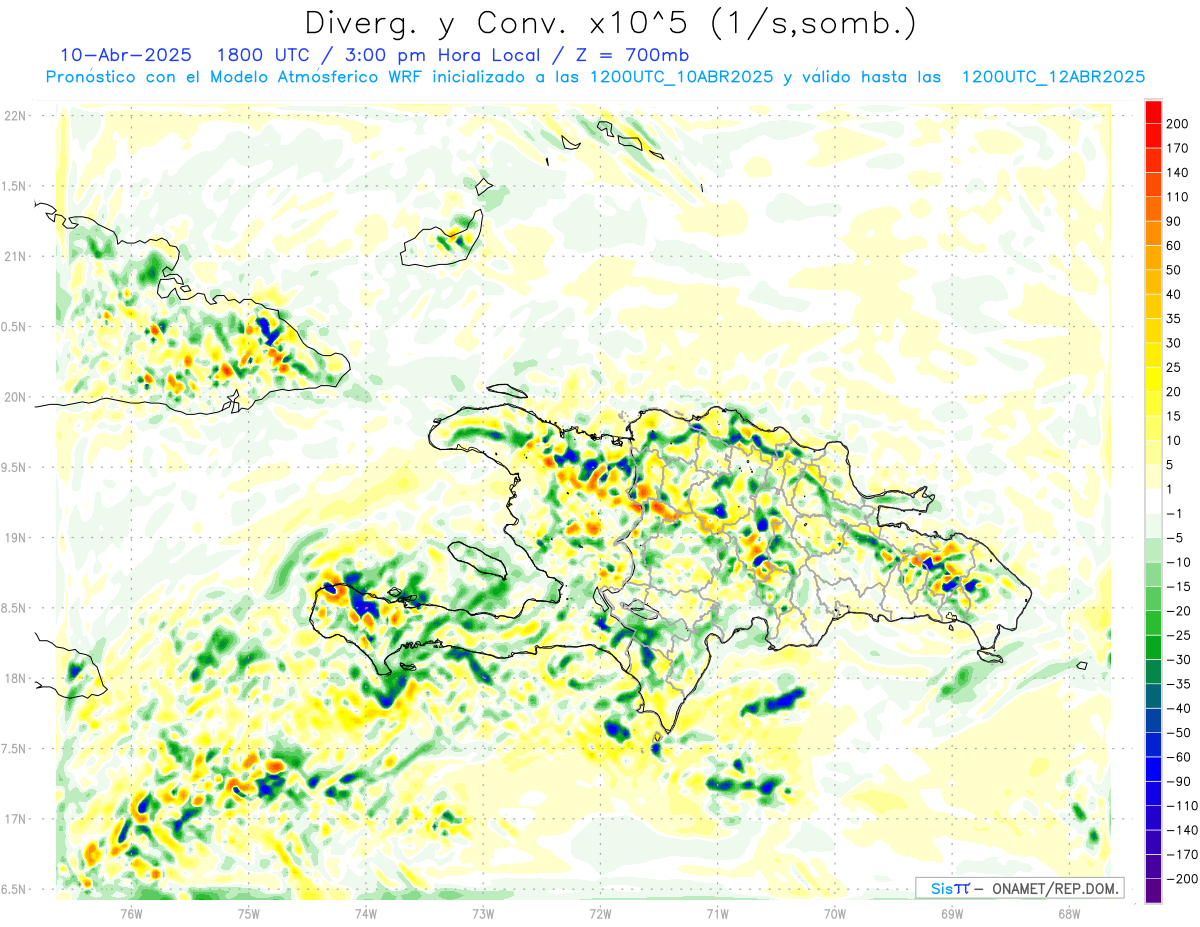Click the '73W' longitude label
This screenshot has width=1200, height=927.
coord(483,913)
